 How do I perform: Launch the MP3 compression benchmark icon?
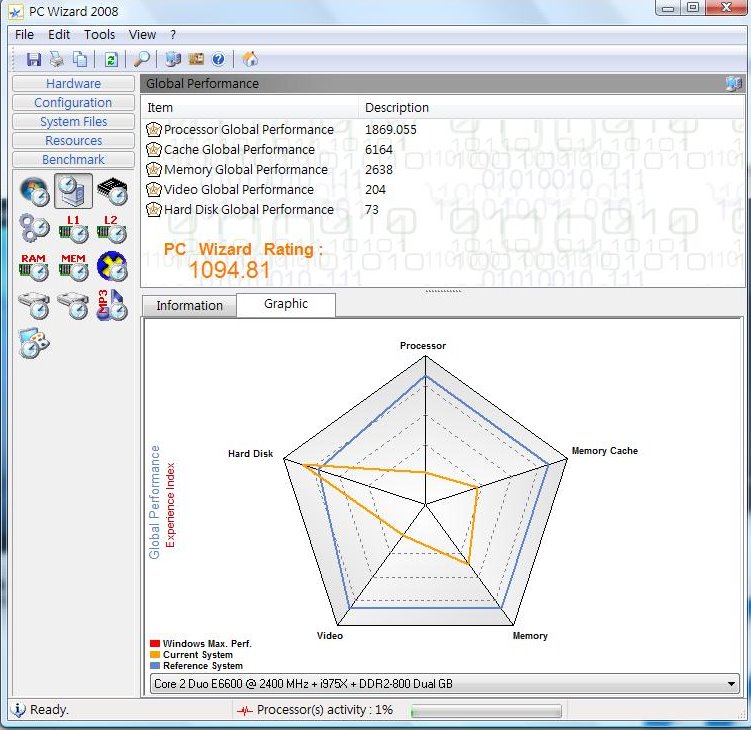tap(111, 304)
